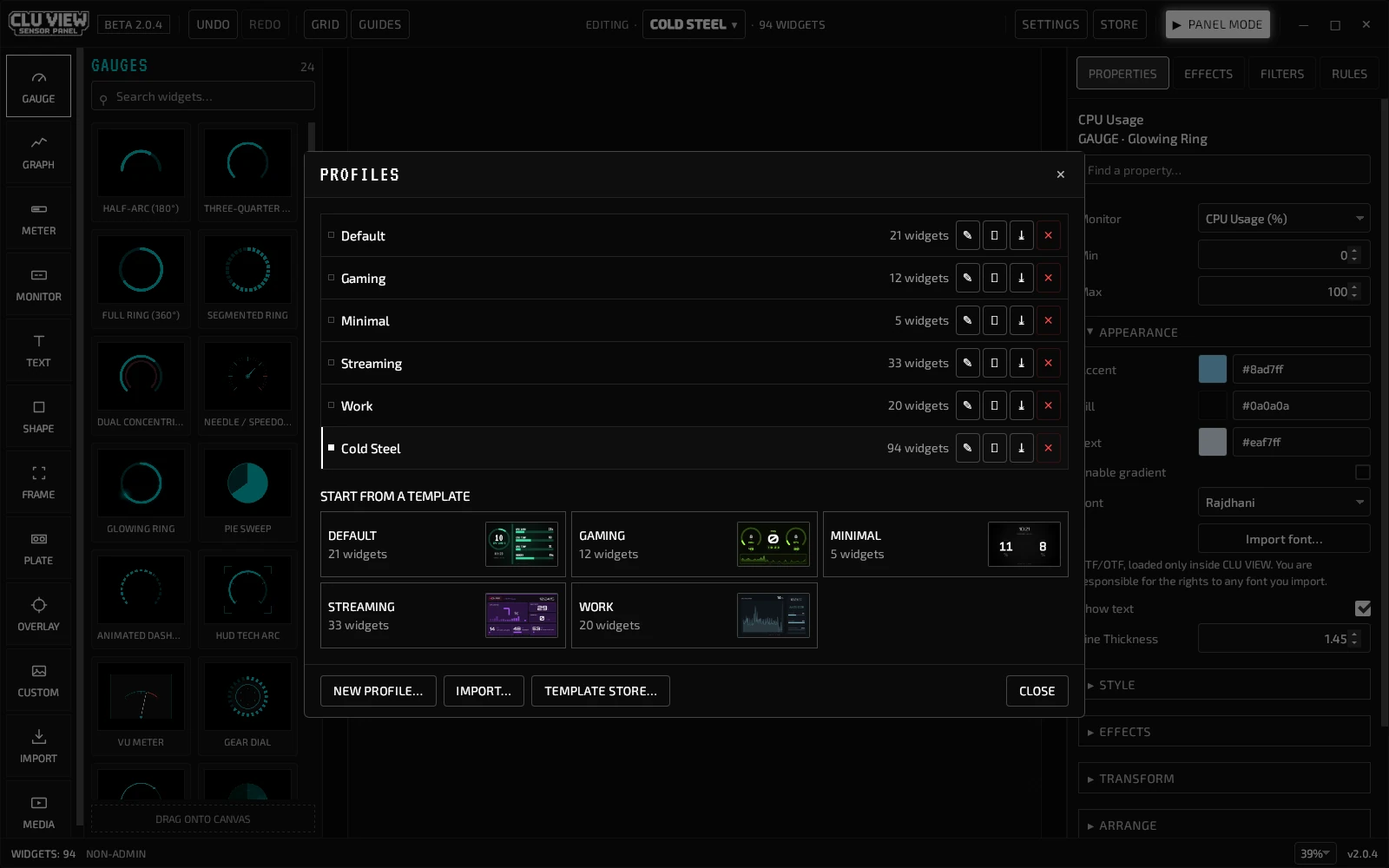Click the Close button in Profiles dialog

pyautogui.click(x=1037, y=691)
